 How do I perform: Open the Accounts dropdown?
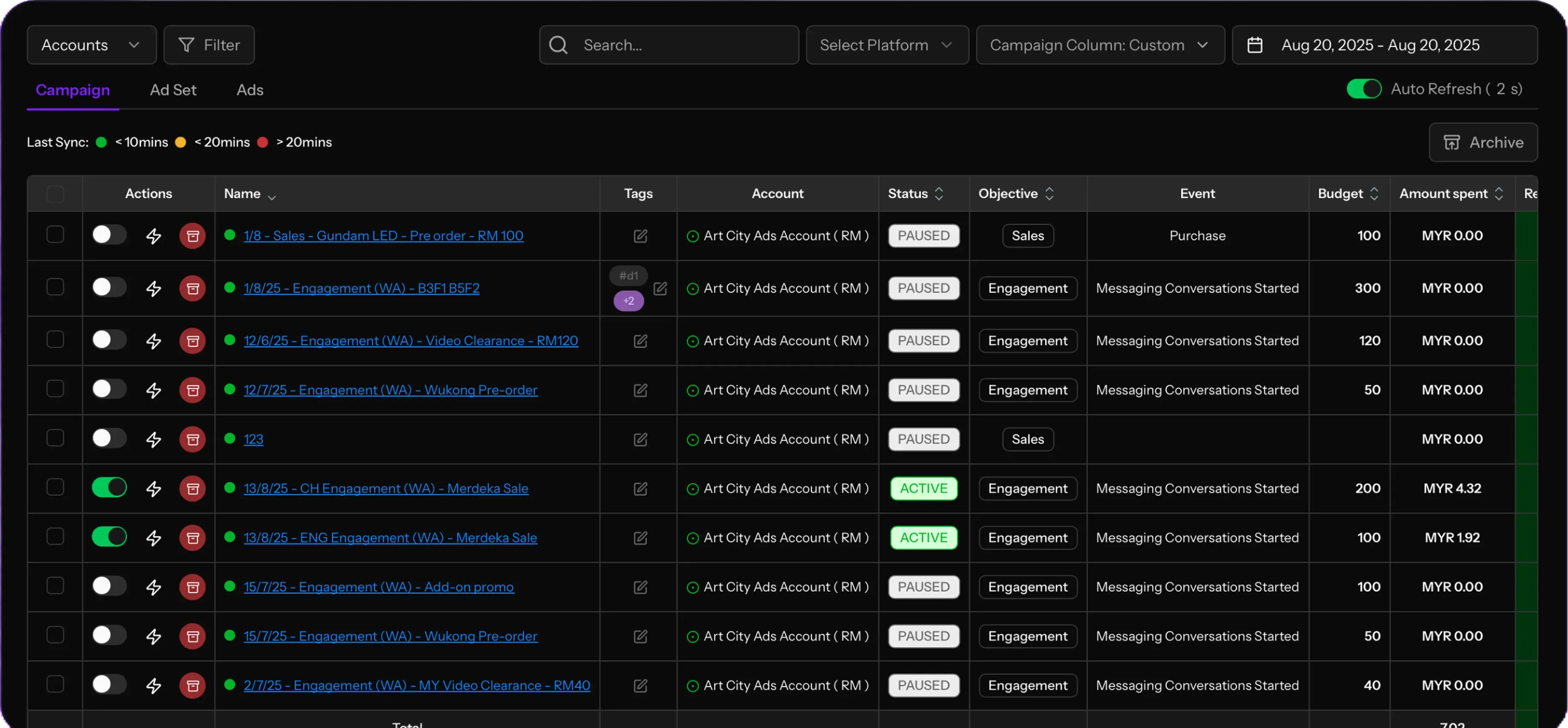91,45
